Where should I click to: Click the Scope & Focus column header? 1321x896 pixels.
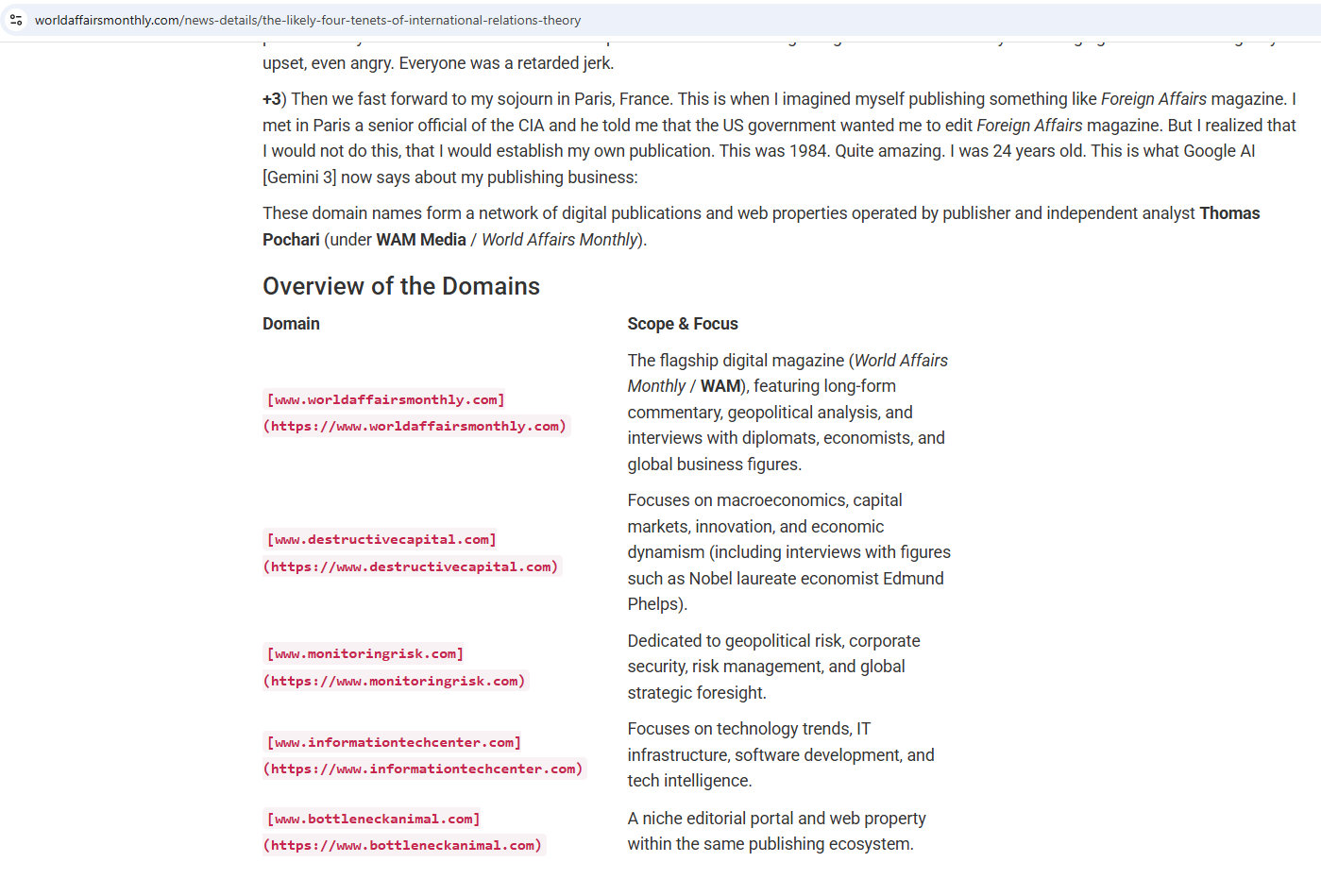(683, 324)
